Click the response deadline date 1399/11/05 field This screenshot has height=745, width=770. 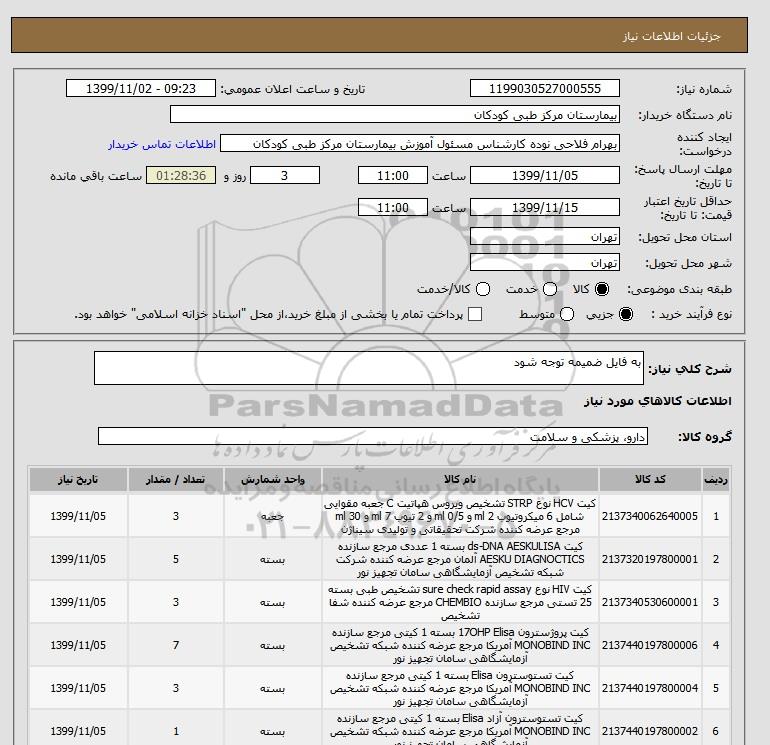pyautogui.click(x=545, y=175)
